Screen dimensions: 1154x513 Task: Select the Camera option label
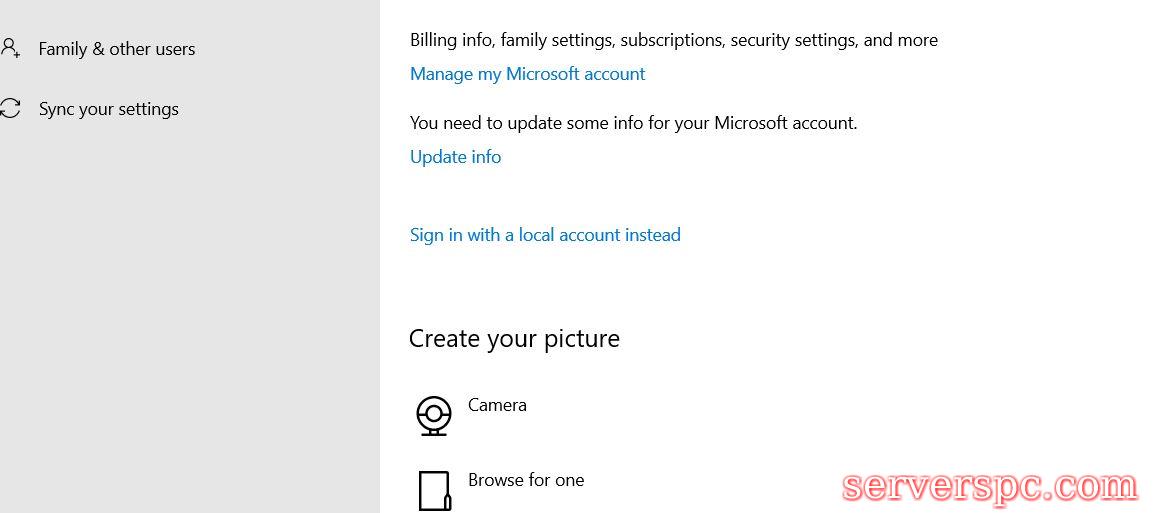pyautogui.click(x=497, y=405)
